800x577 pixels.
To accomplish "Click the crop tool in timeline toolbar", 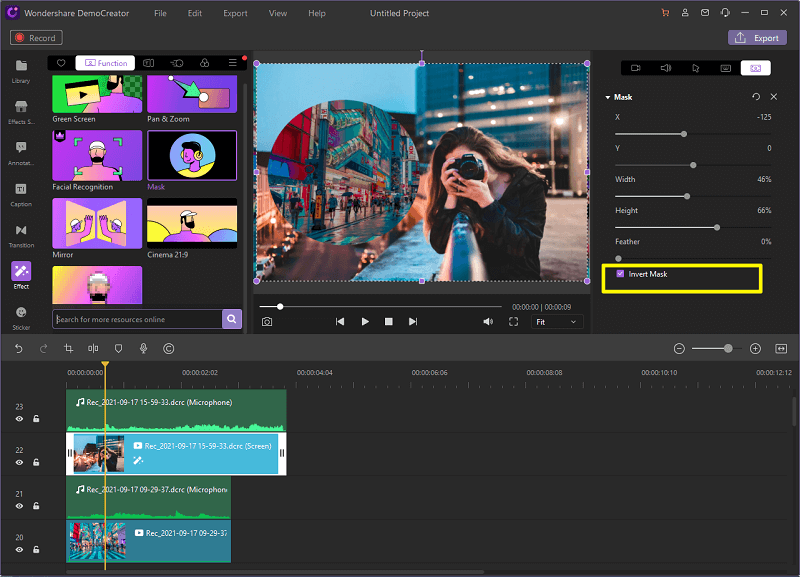I will [x=69, y=348].
